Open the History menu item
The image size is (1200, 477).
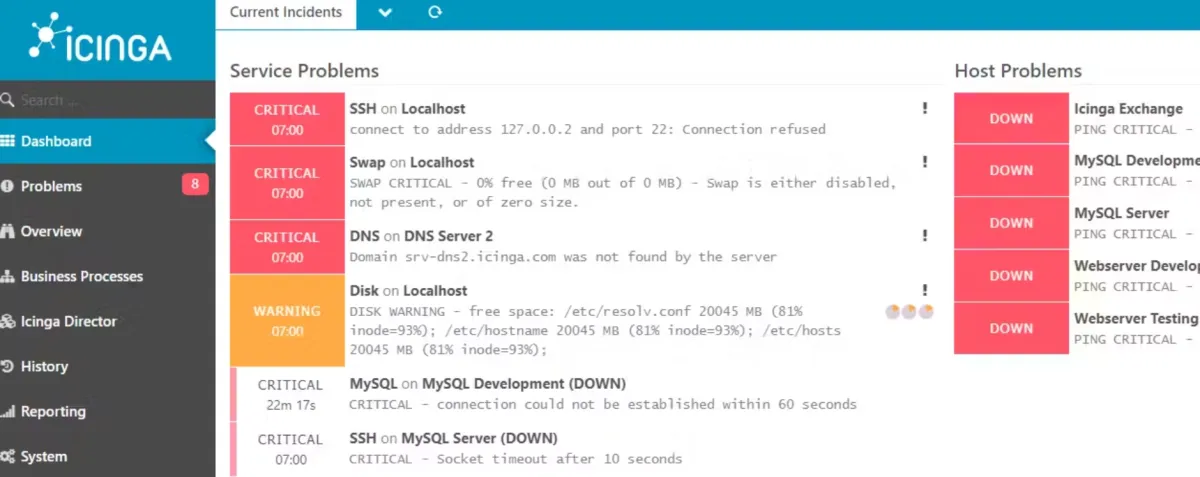coord(107,366)
